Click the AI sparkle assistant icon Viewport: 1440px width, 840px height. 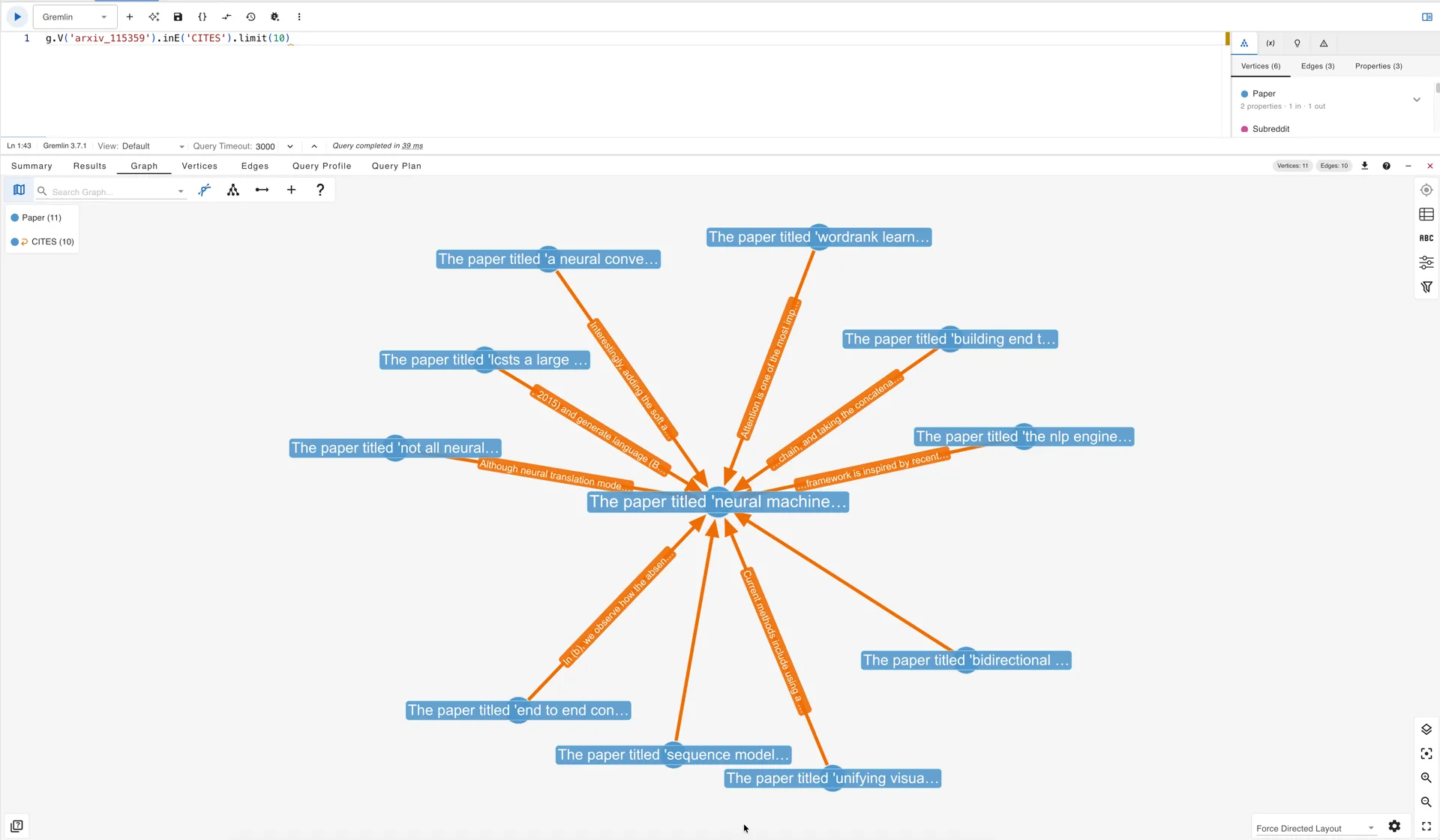(x=154, y=16)
